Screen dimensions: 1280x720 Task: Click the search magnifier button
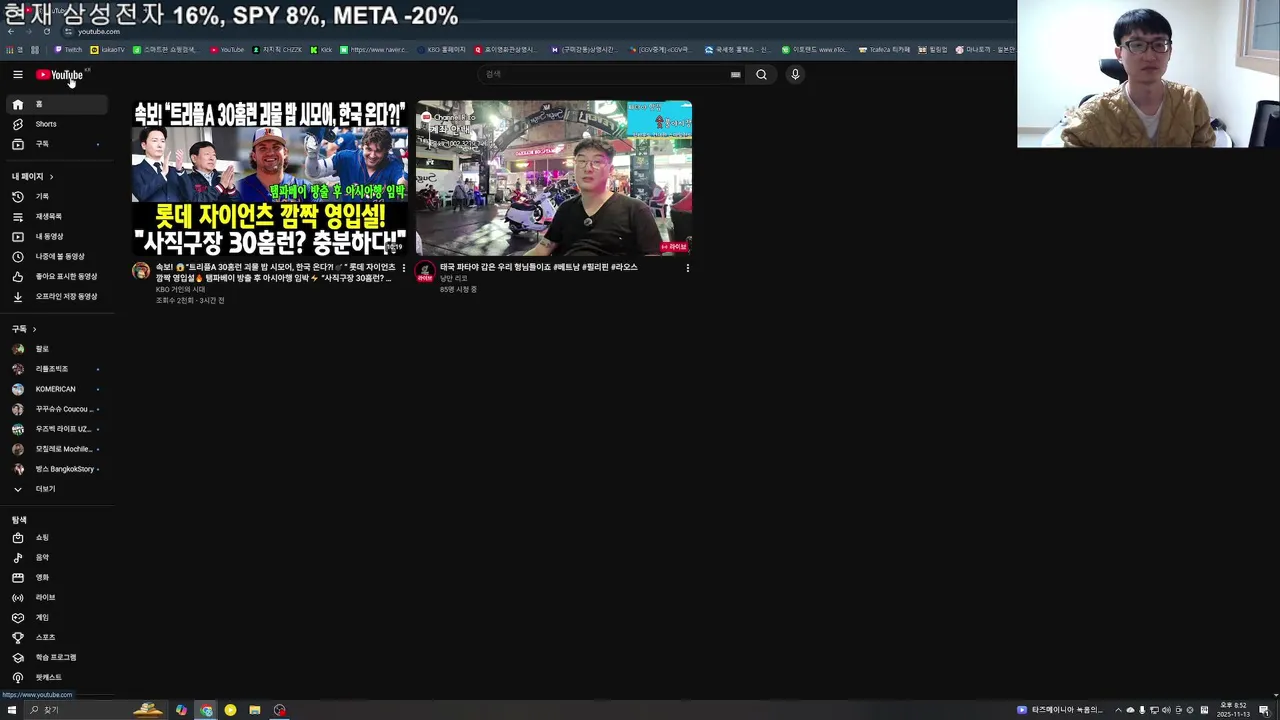(761, 74)
